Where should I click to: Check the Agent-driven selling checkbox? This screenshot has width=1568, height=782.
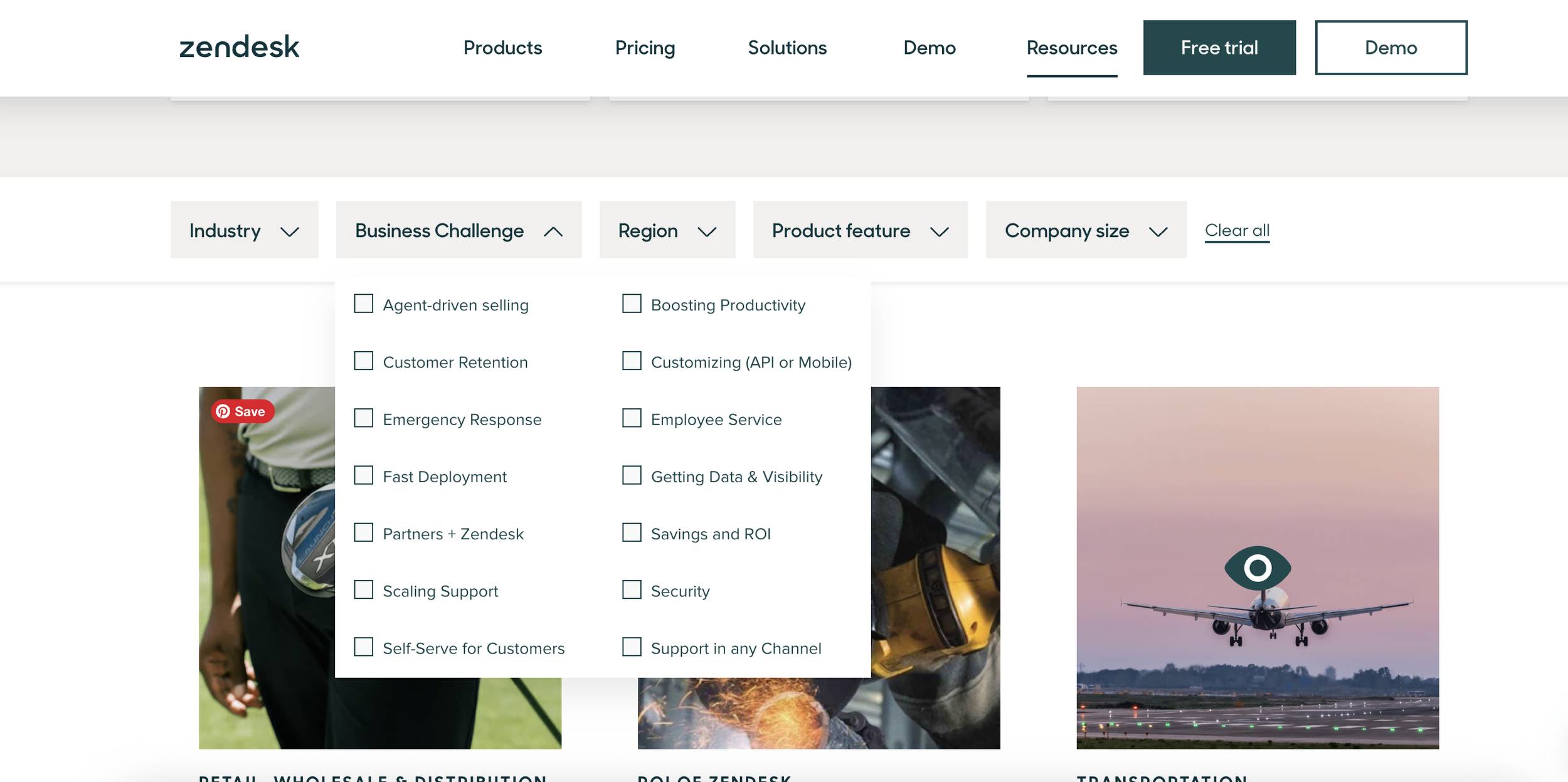point(364,304)
